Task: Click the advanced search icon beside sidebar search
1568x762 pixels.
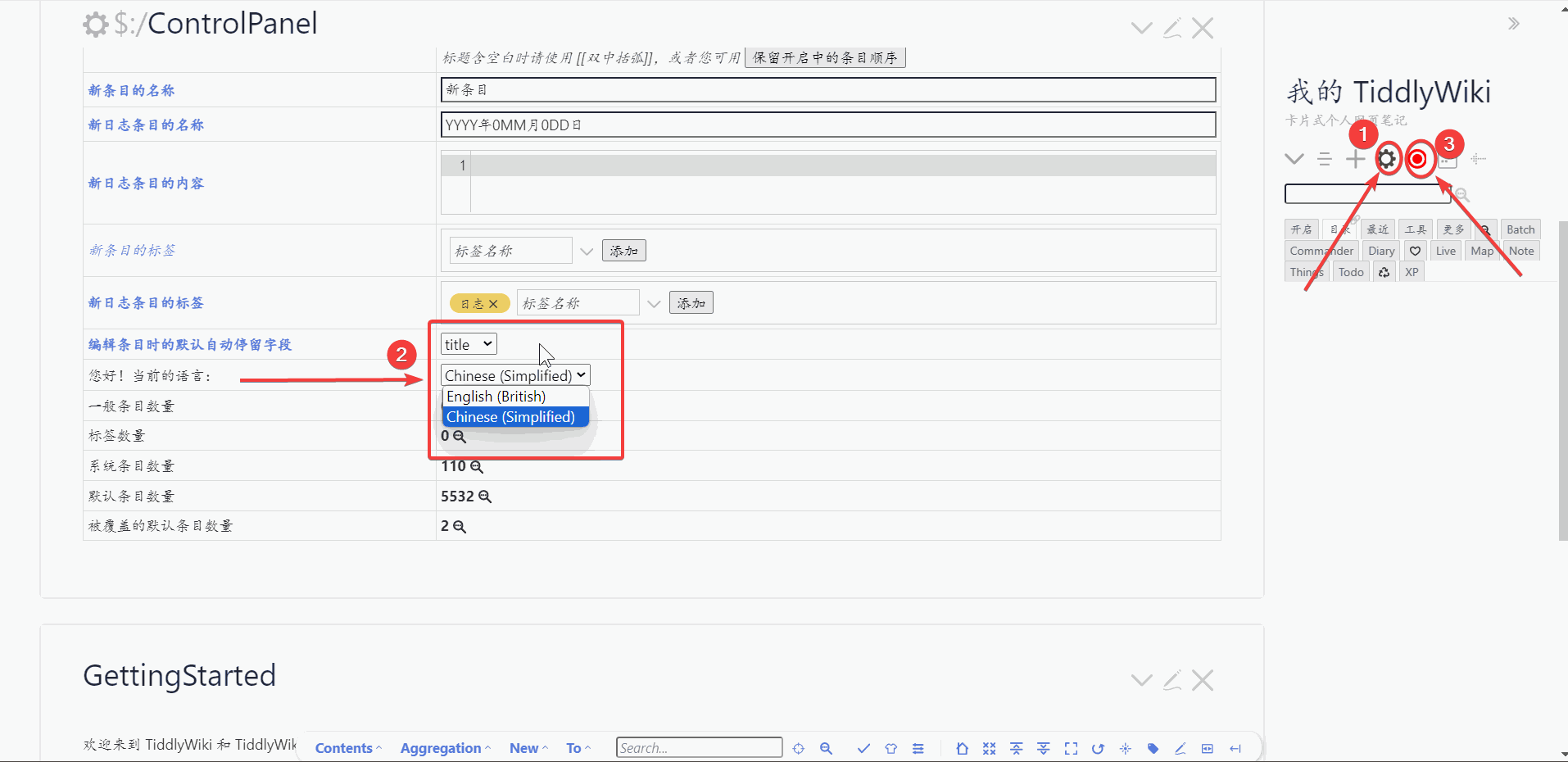Action: (1462, 194)
